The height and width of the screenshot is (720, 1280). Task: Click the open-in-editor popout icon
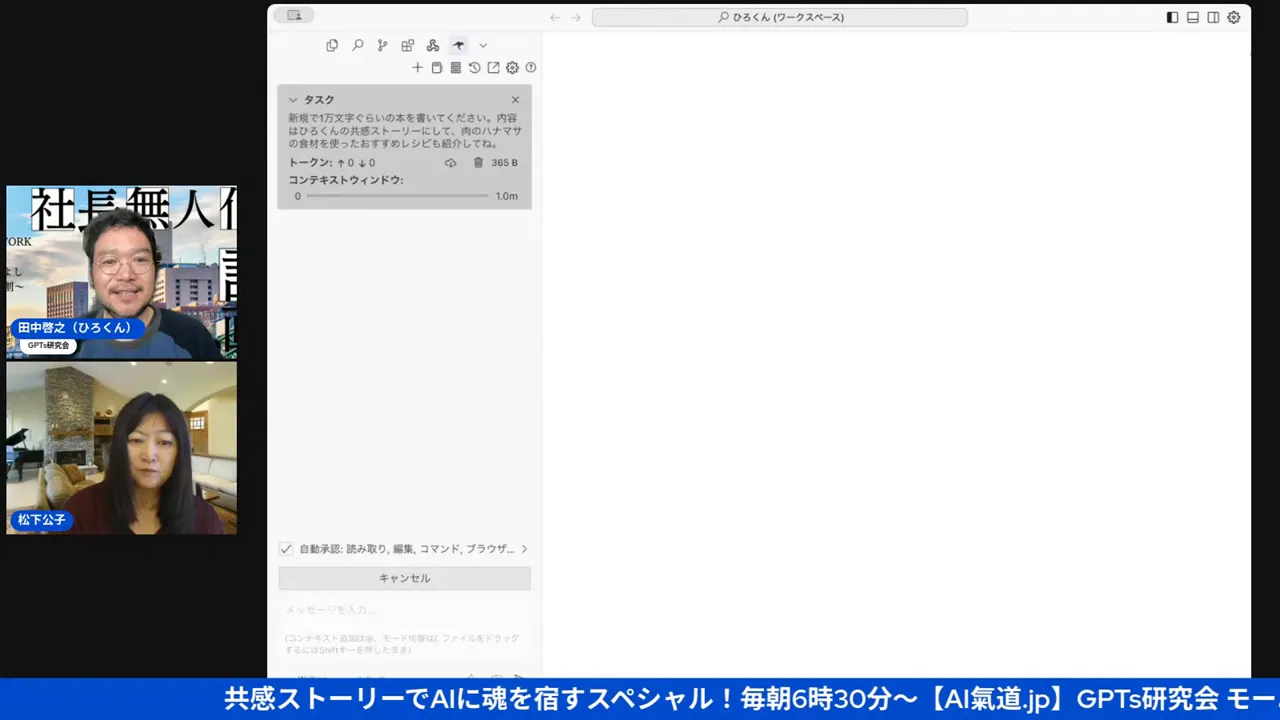(x=493, y=68)
